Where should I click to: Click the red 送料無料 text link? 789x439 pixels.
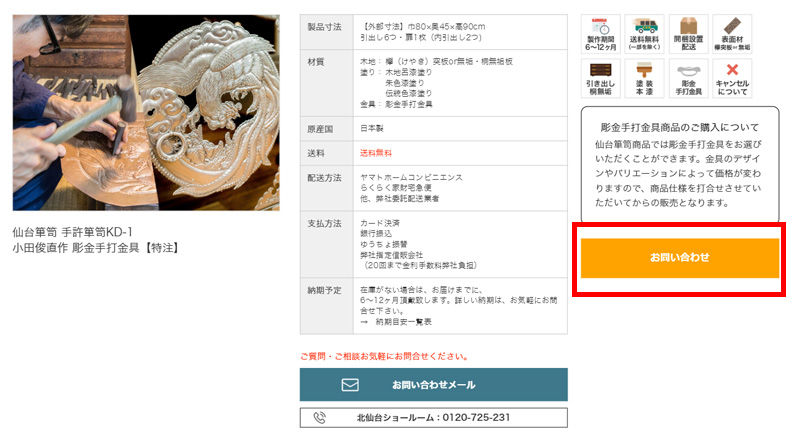click(375, 153)
